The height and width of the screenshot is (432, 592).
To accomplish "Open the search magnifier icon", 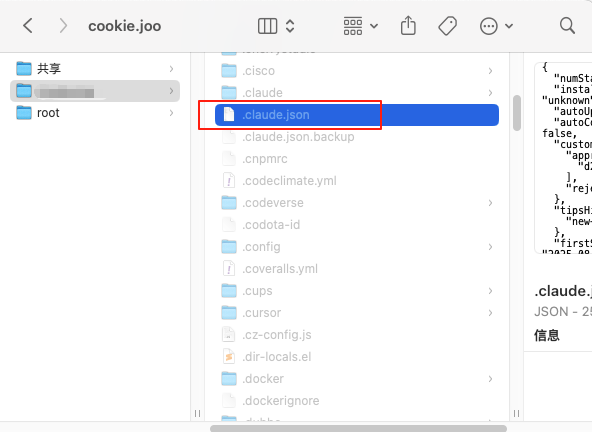I will click(x=567, y=26).
